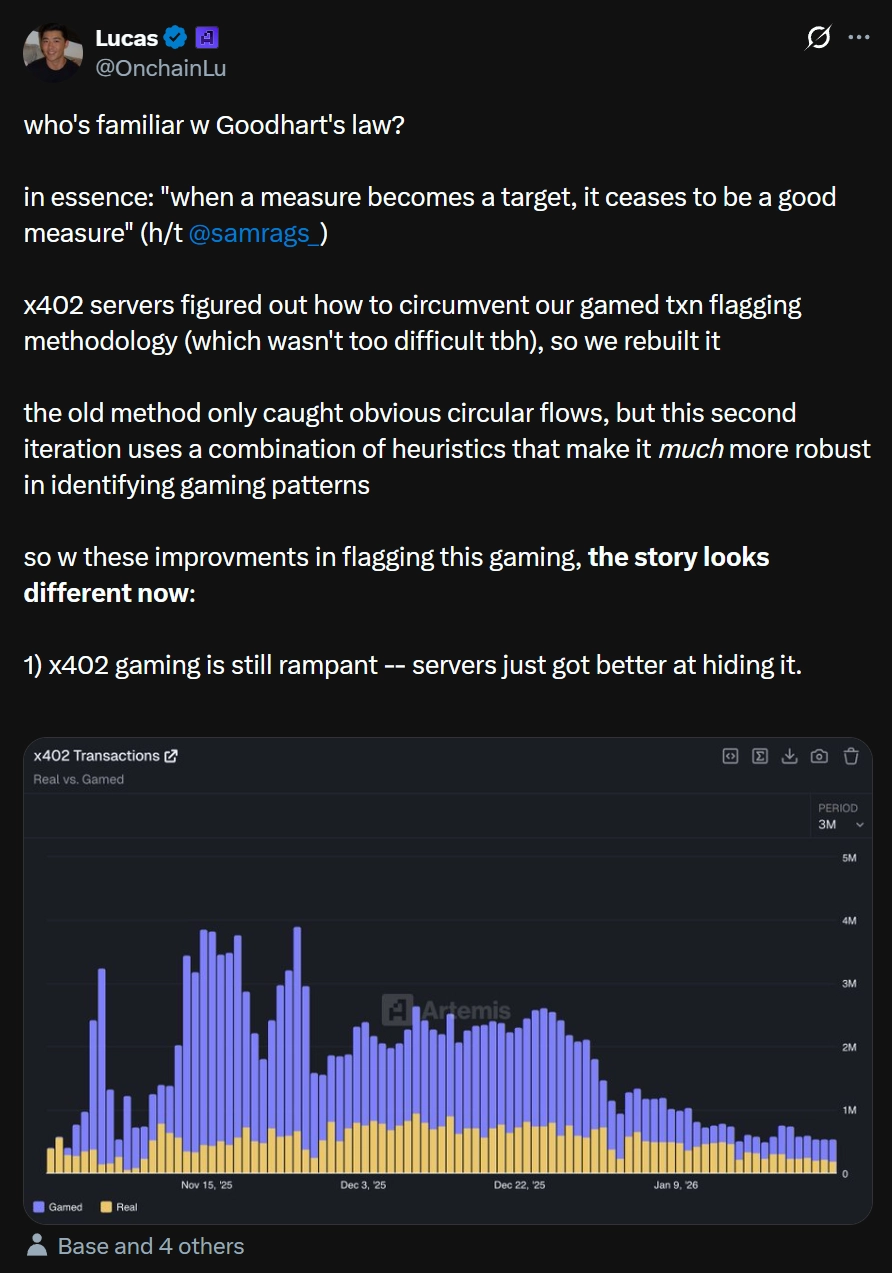Click the x402 Transactions chart title

tap(96, 756)
